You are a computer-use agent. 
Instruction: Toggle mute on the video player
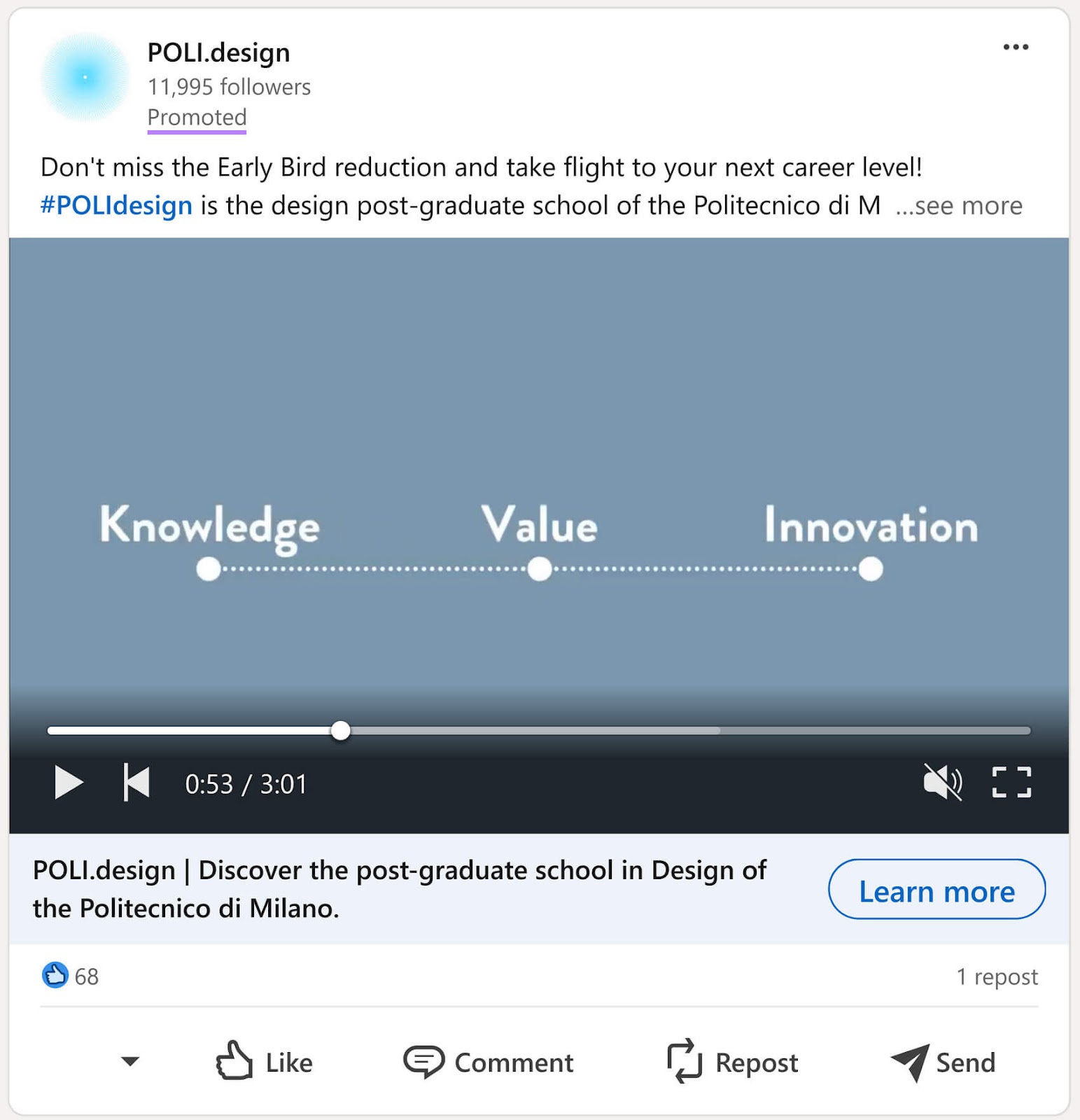pos(944,783)
